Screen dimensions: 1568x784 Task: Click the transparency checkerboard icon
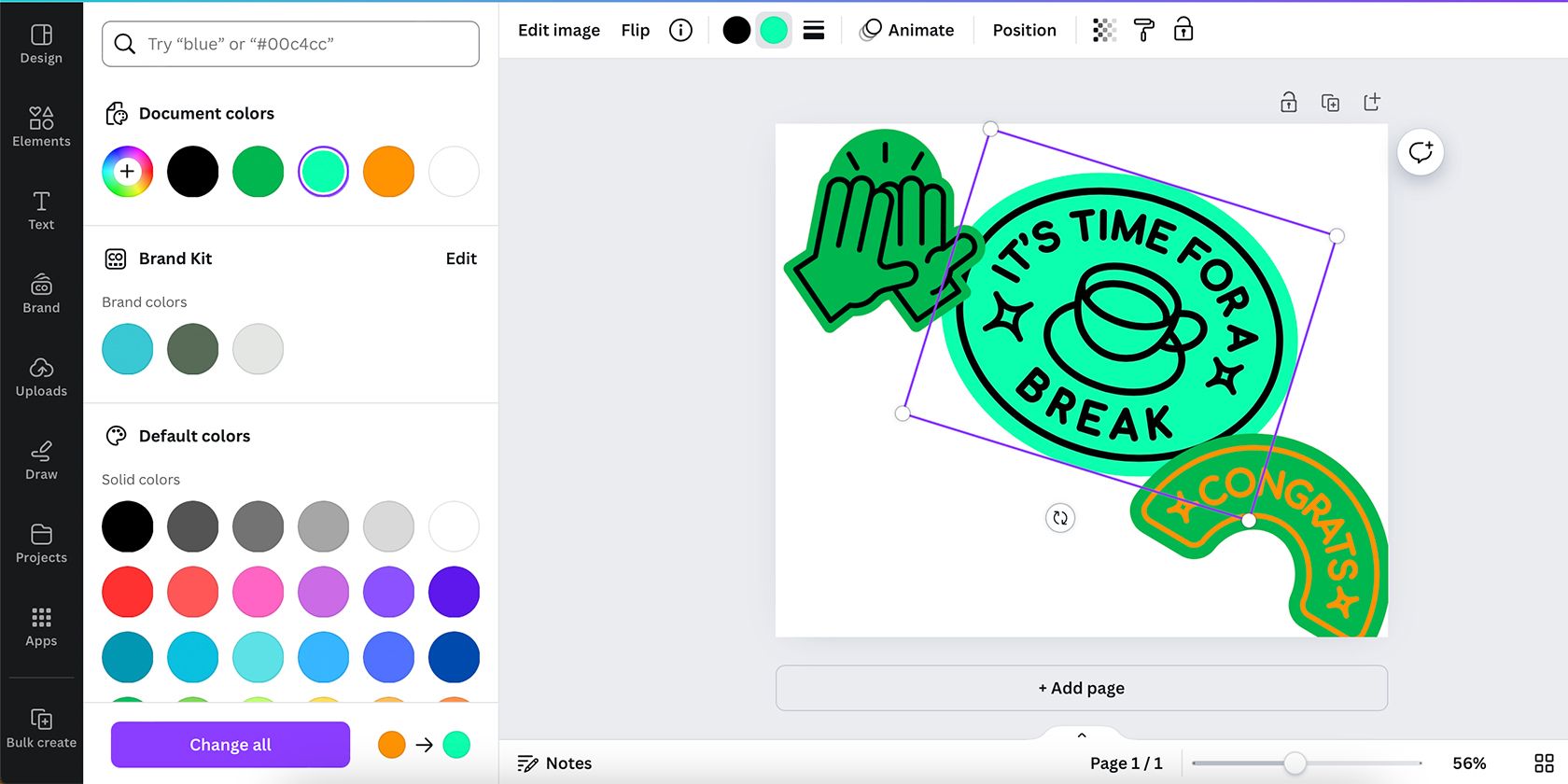pos(1104,30)
